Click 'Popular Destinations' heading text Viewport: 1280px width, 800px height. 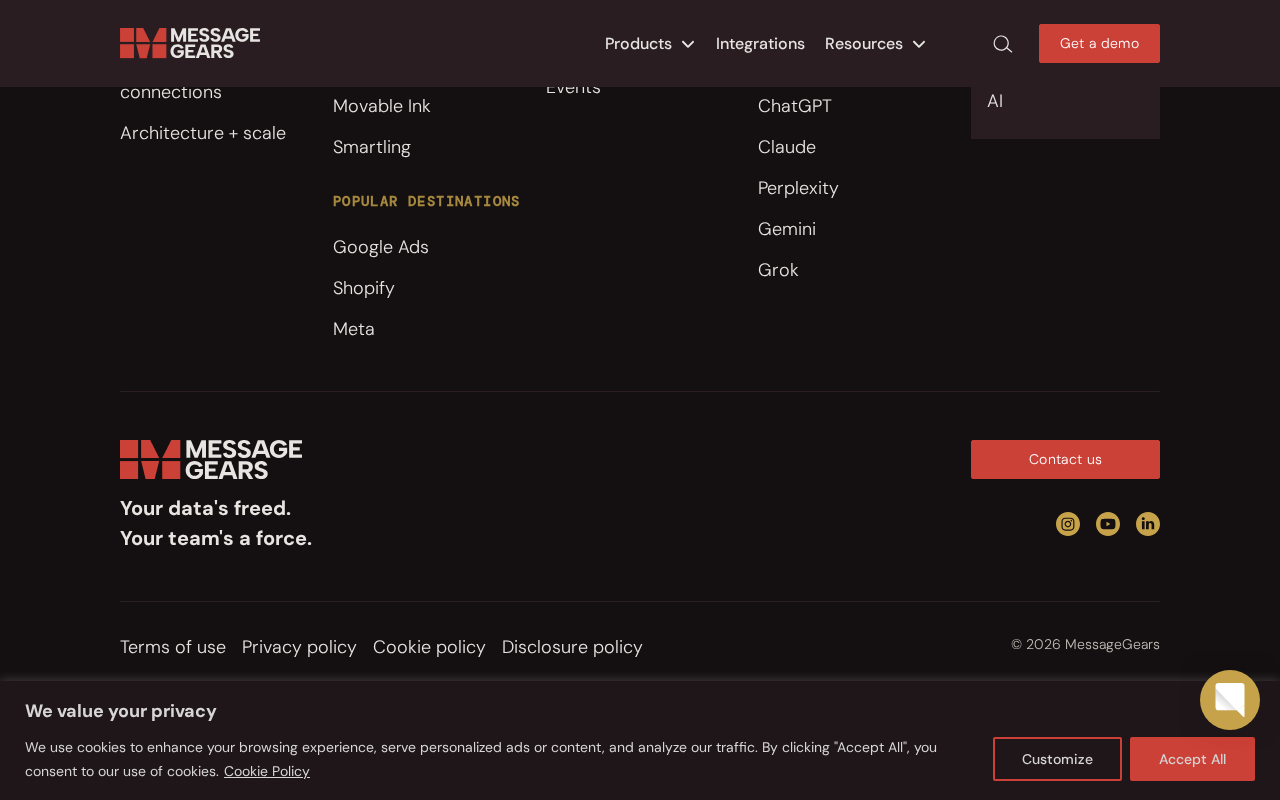[426, 201]
